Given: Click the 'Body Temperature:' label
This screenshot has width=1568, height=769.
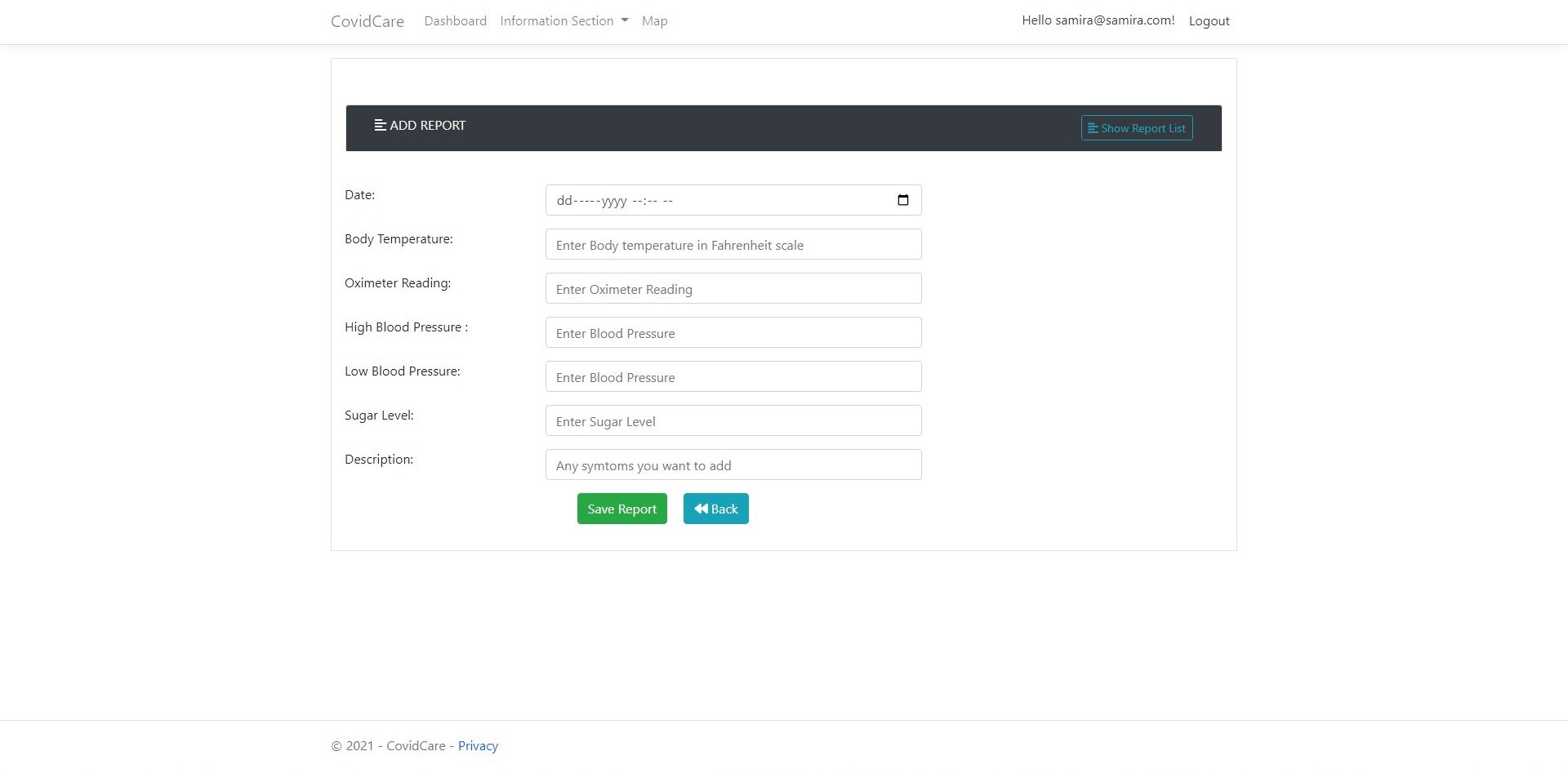Looking at the screenshot, I should (399, 239).
